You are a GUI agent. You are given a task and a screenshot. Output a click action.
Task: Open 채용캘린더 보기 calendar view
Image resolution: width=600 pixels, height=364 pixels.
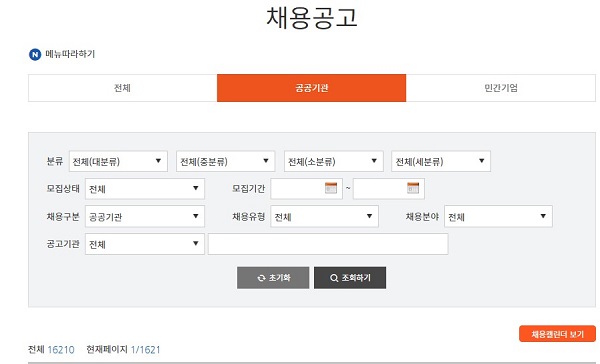(557, 334)
